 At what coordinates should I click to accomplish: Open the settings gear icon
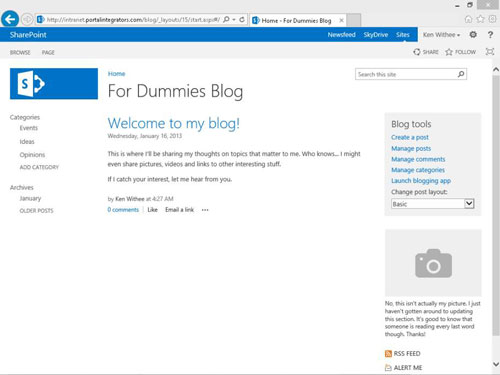click(473, 34)
